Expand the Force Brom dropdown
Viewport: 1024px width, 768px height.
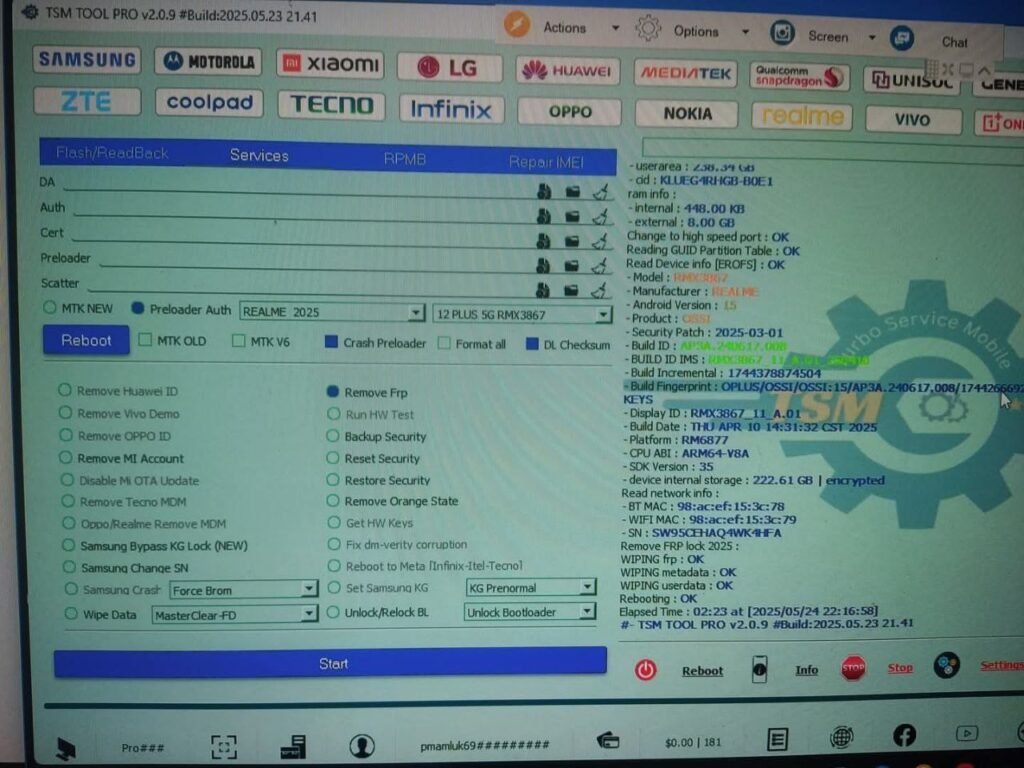(x=243, y=590)
